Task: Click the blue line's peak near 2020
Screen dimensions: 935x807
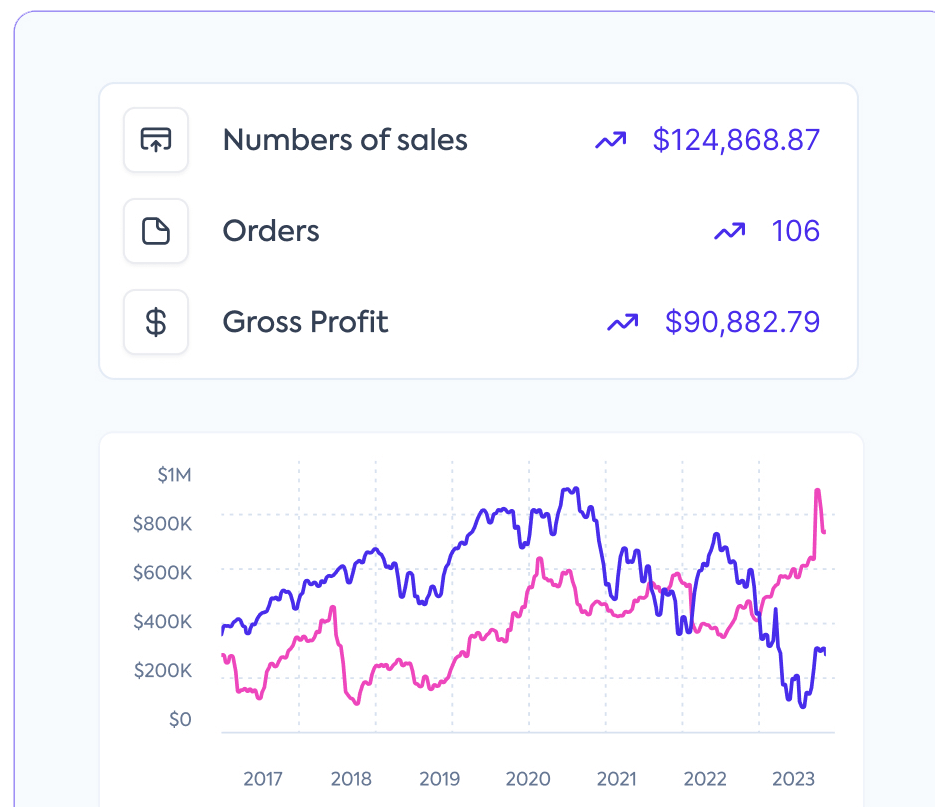Action: 570,489
